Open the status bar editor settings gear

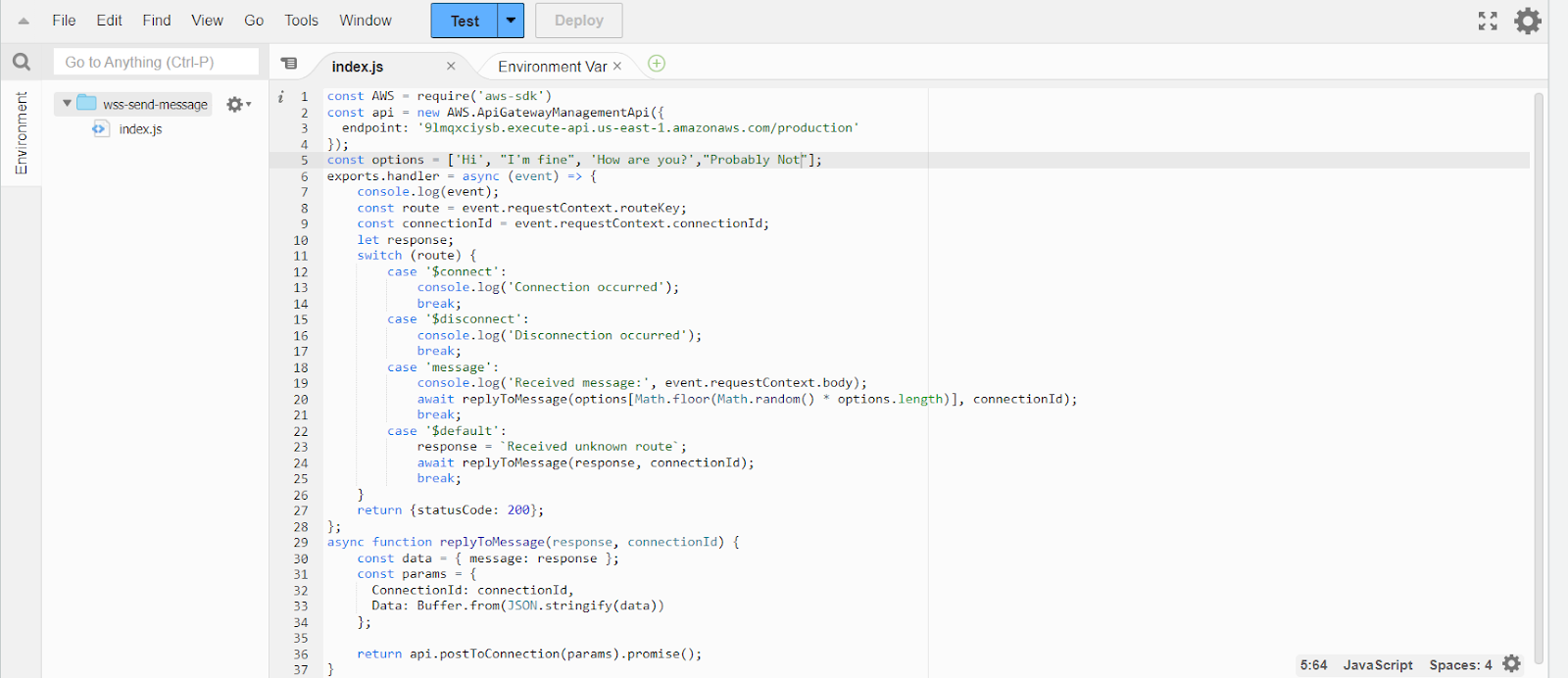coord(1512,664)
